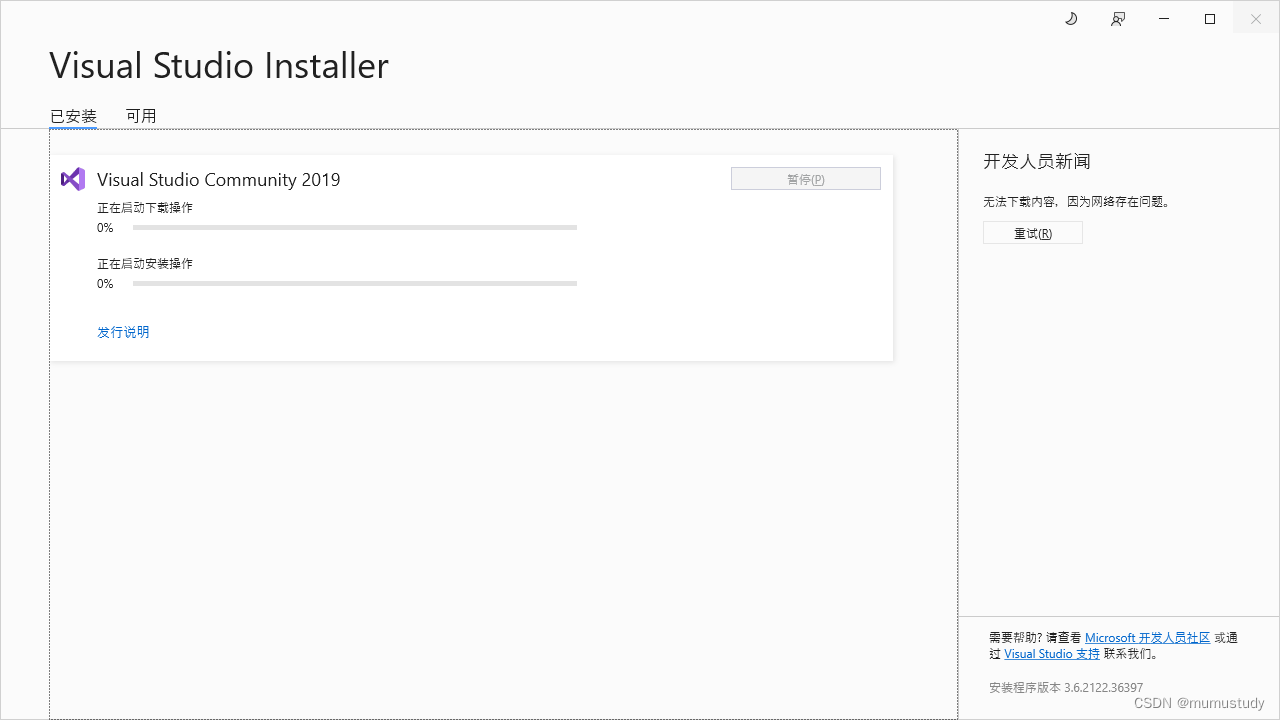Open the Microsoft 开发人员社区 link
This screenshot has width=1280, height=720.
click(1147, 637)
